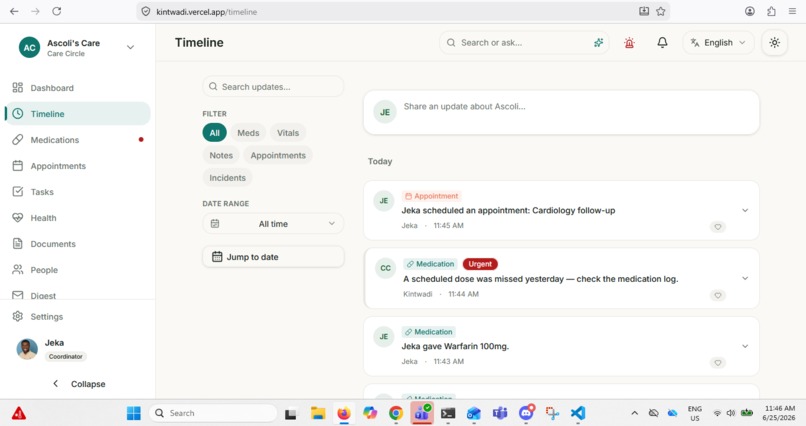This screenshot has height=426, width=806.
Task: Click the Appointments calendar icon in sidebar
Action: [x=17, y=165]
